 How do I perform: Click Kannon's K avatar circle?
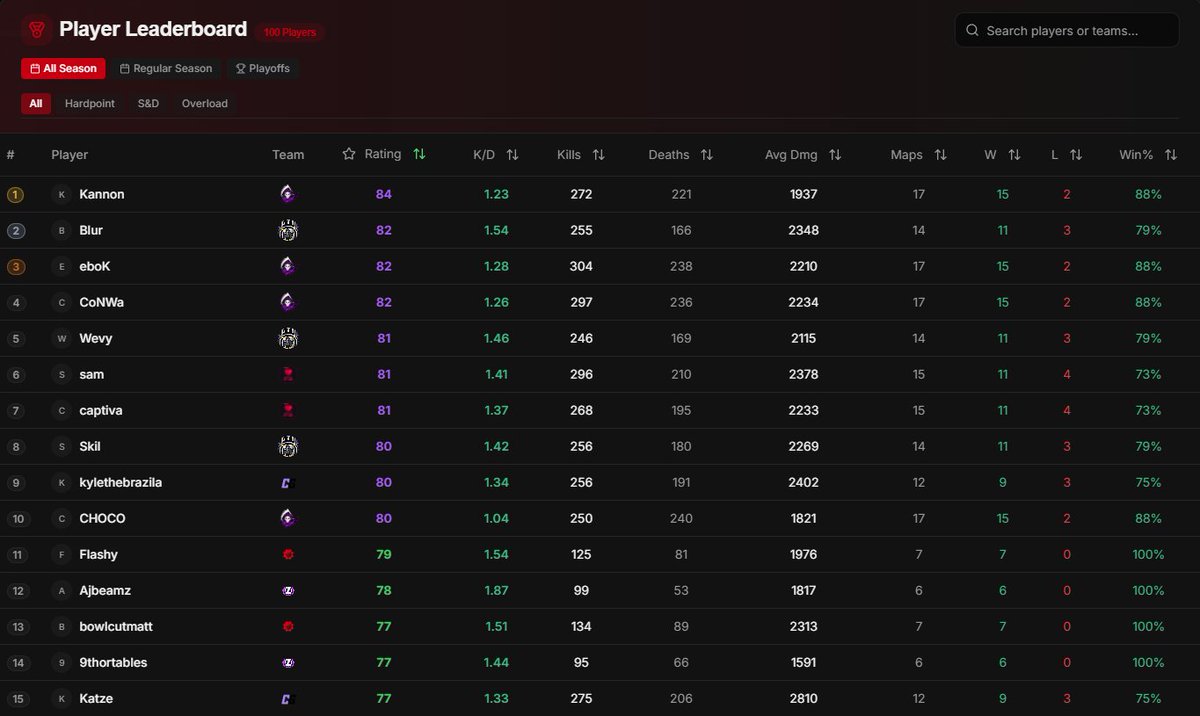point(61,194)
